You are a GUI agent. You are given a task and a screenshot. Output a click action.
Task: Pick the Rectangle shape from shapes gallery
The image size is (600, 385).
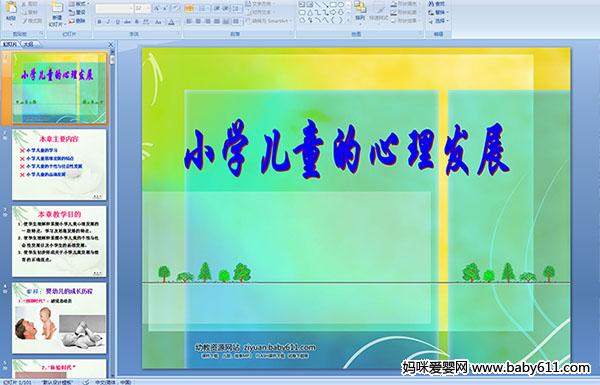(333, 5)
